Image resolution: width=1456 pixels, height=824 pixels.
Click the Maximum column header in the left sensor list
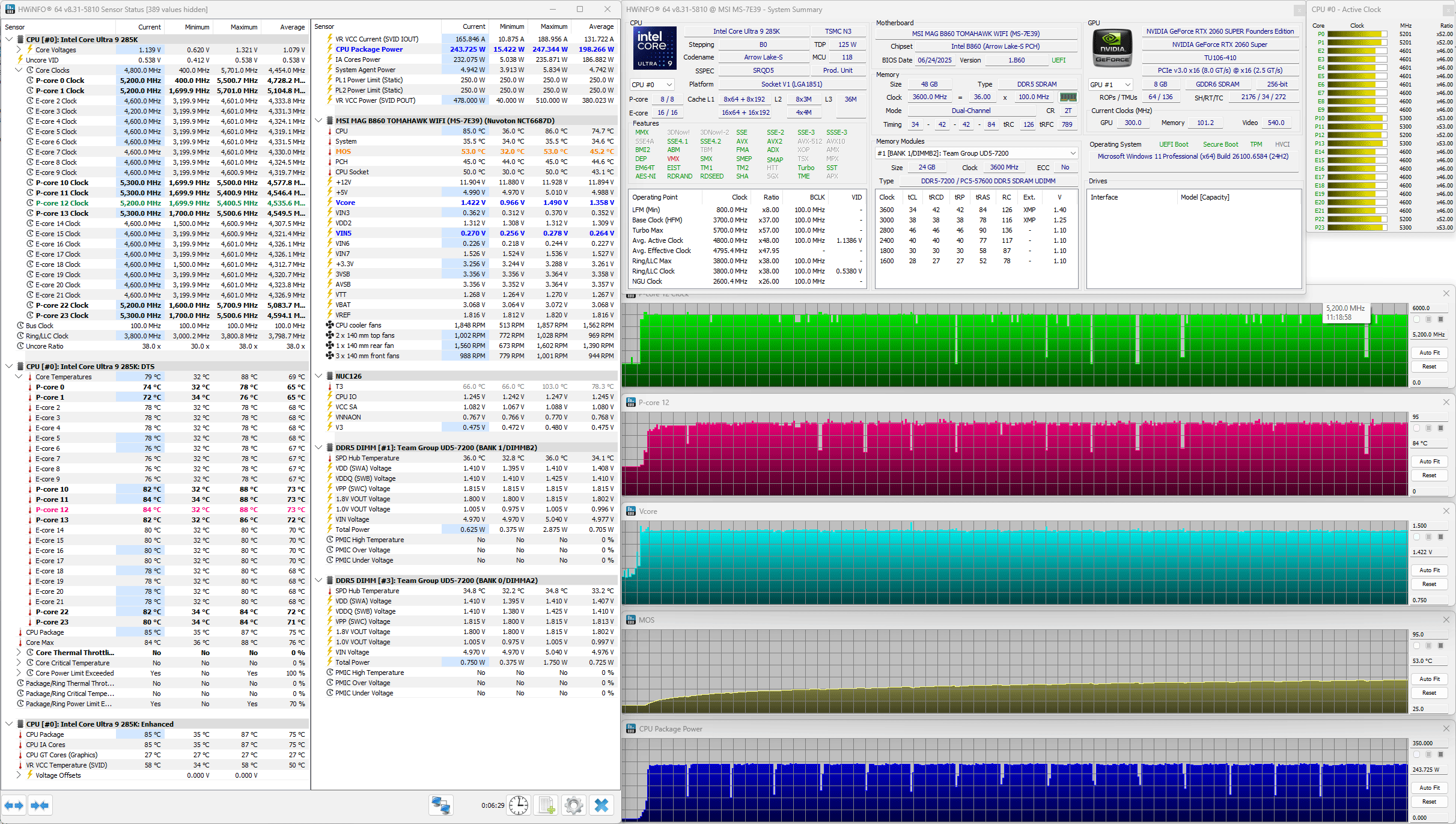[243, 27]
